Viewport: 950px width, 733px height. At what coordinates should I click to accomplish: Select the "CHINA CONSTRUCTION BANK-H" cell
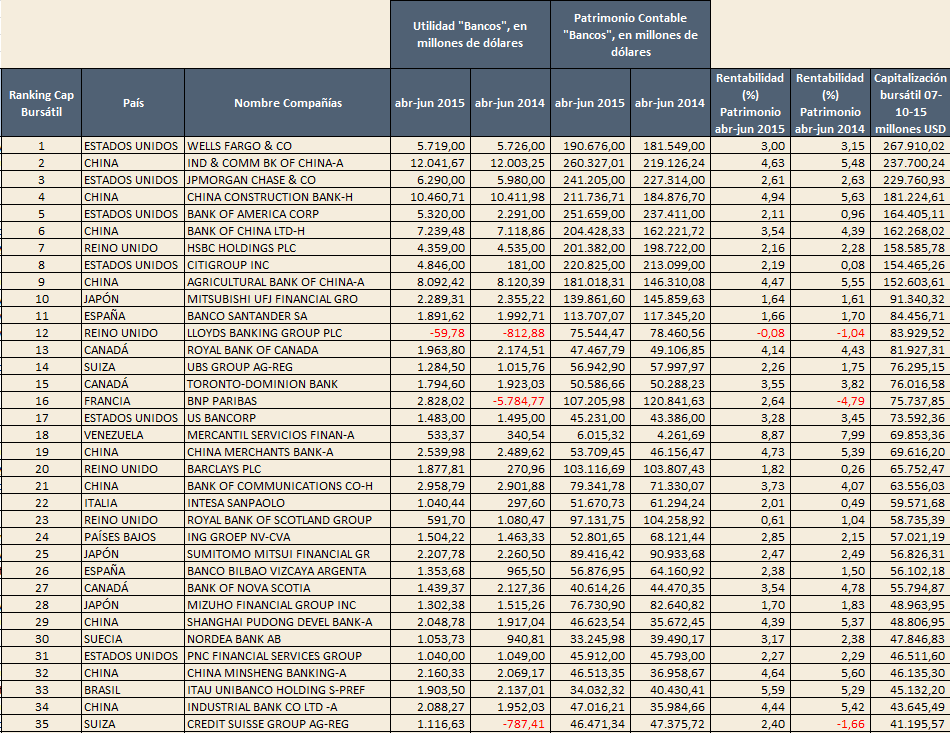tap(288, 197)
